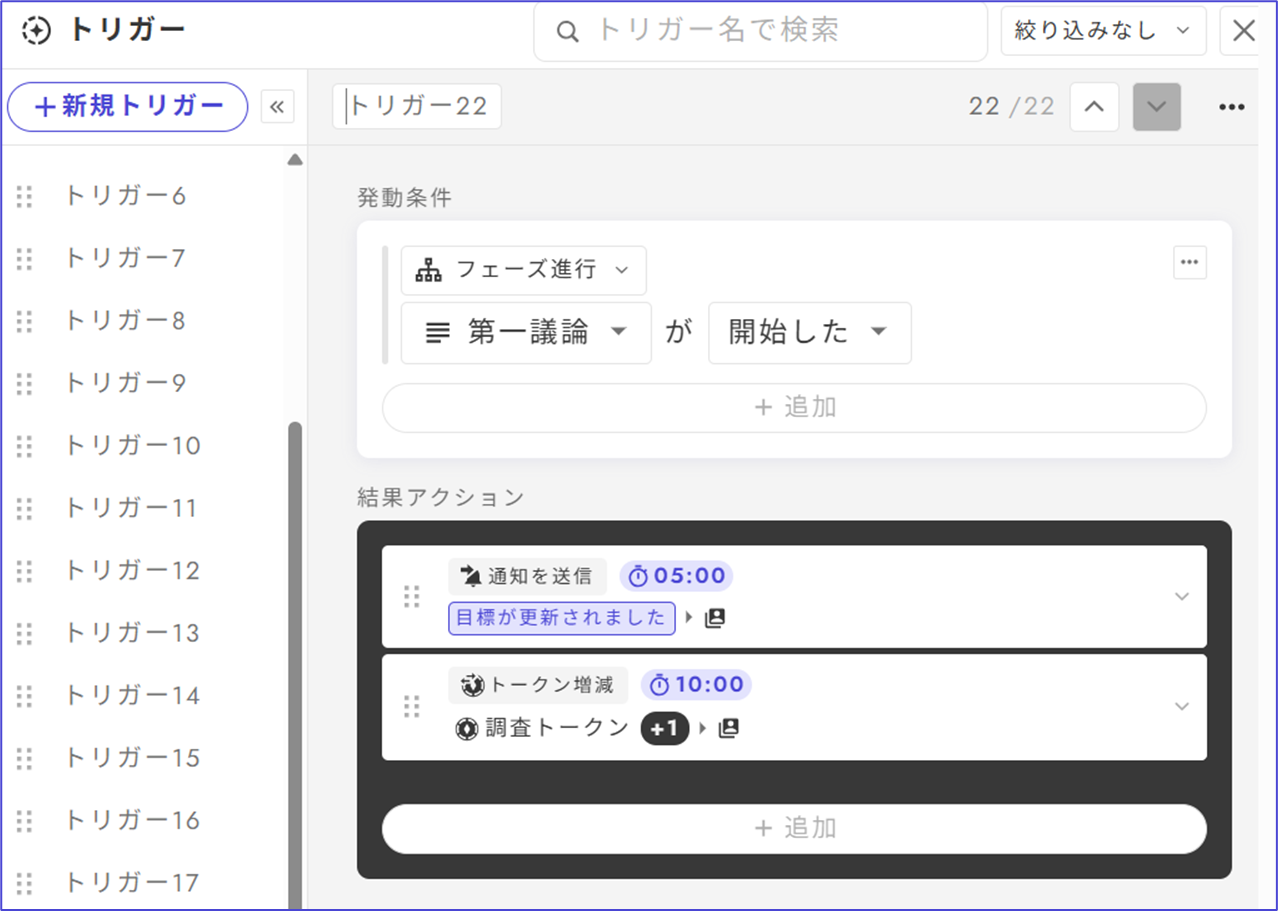Image resolution: width=1278 pixels, height=911 pixels.
Task: Go to previous trigger with up arrow
Action: [x=1094, y=107]
